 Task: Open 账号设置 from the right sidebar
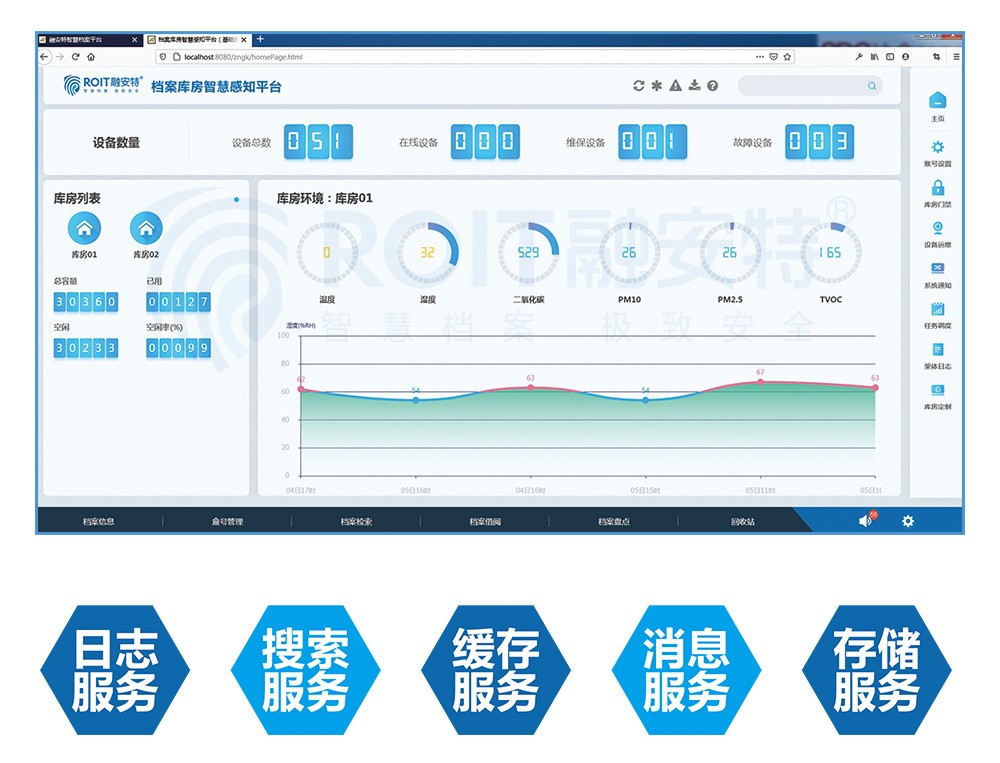(x=937, y=147)
